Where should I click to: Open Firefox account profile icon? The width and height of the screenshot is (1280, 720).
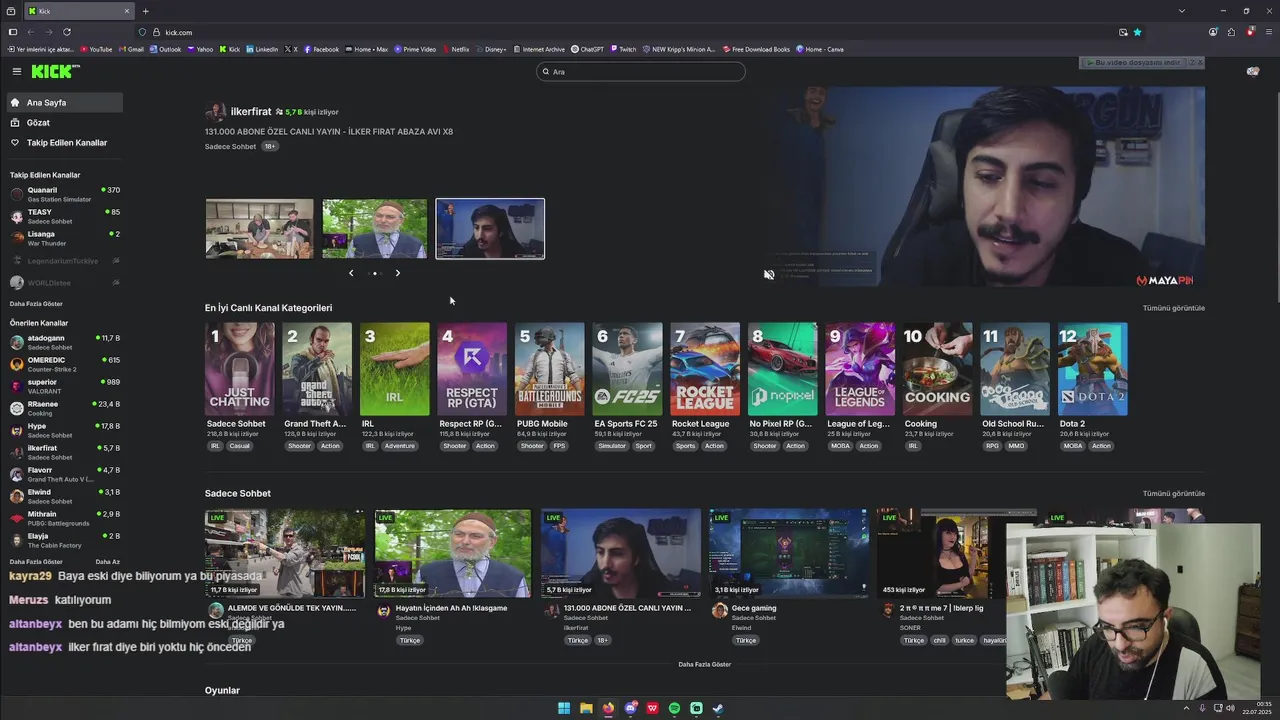coord(1213,32)
